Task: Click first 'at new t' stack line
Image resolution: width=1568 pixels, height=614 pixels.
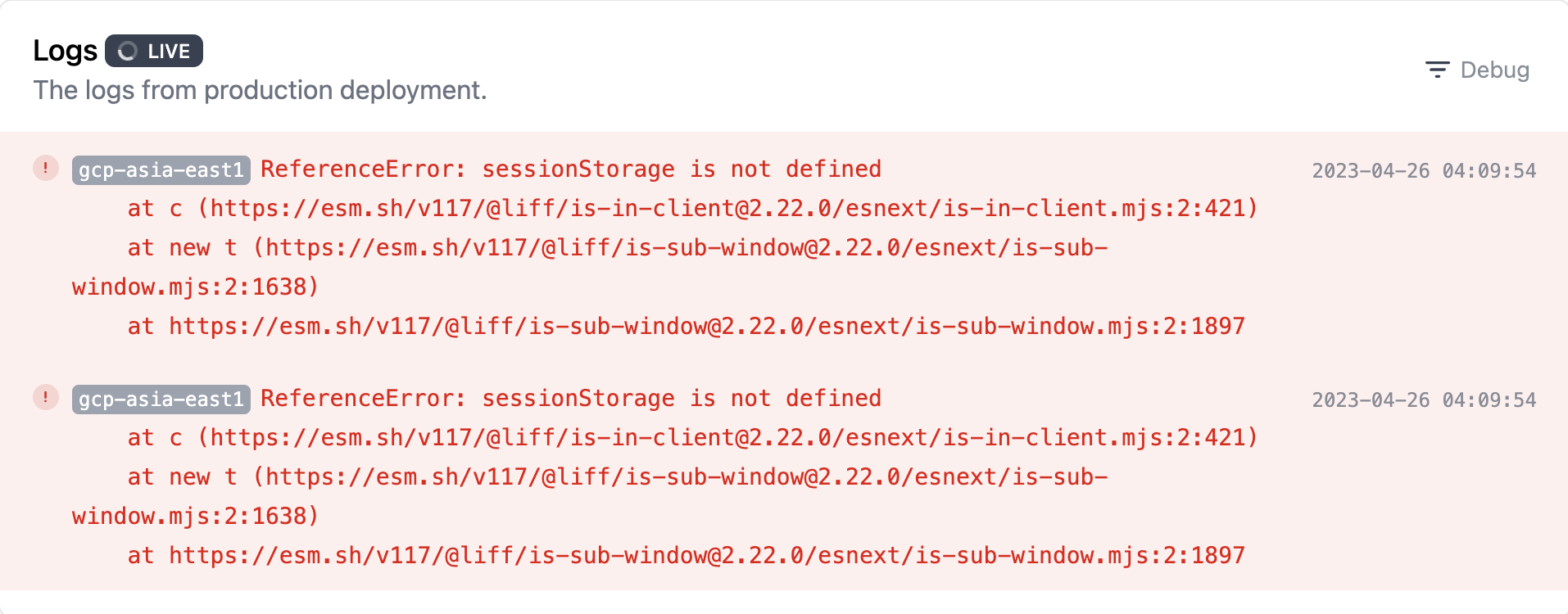Action: click(x=590, y=268)
